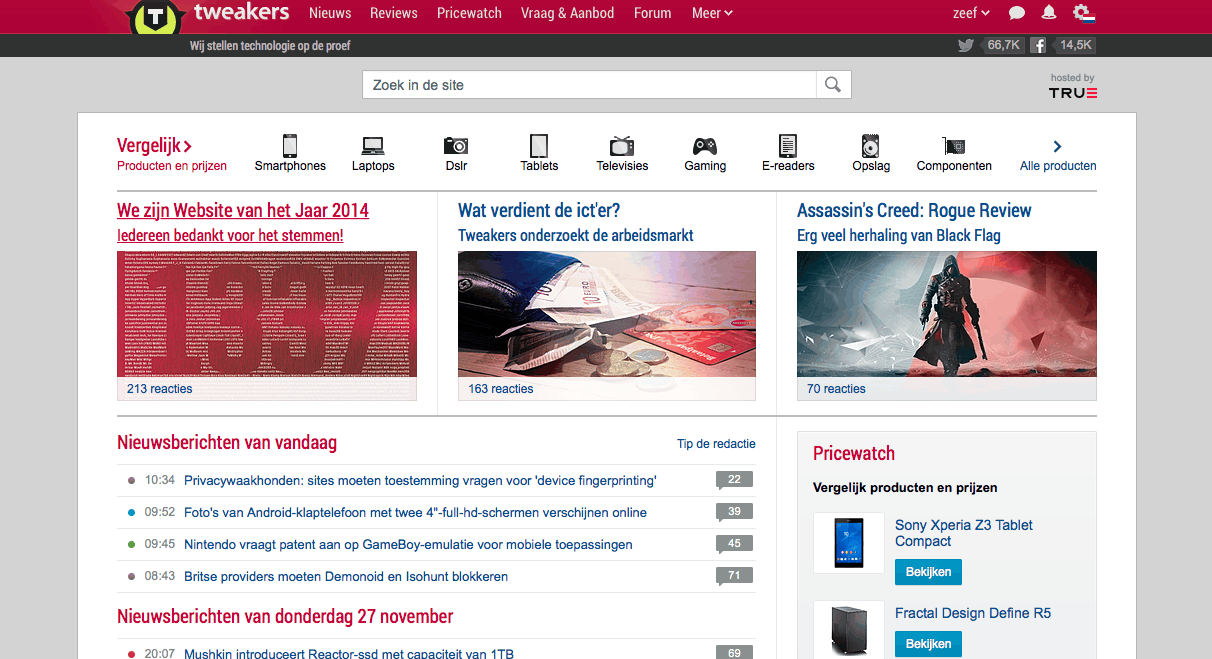Image resolution: width=1212 pixels, height=659 pixels.
Task: Open the '70 reacties' link
Action: (836, 389)
